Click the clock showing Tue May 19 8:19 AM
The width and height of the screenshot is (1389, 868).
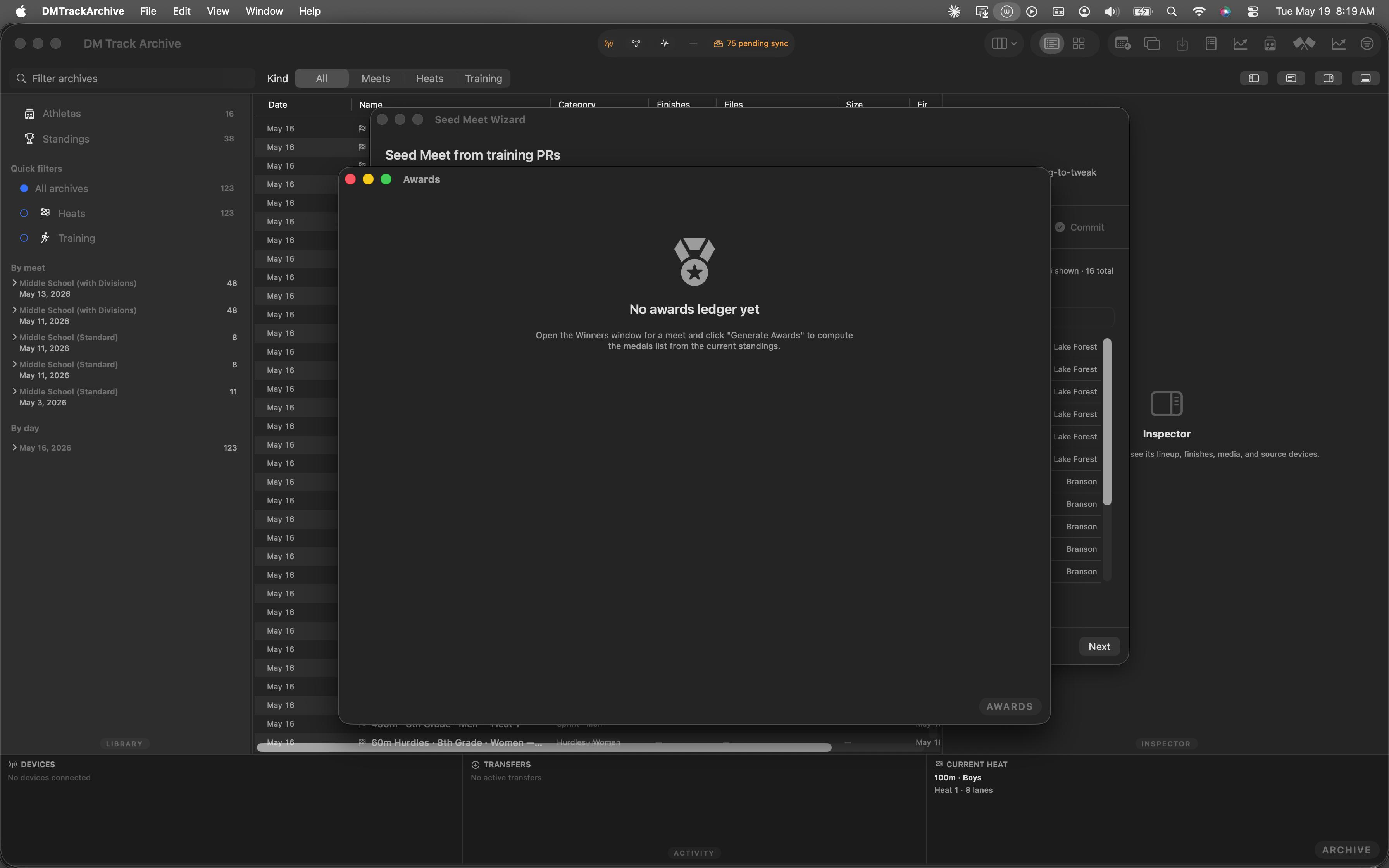[1325, 12]
